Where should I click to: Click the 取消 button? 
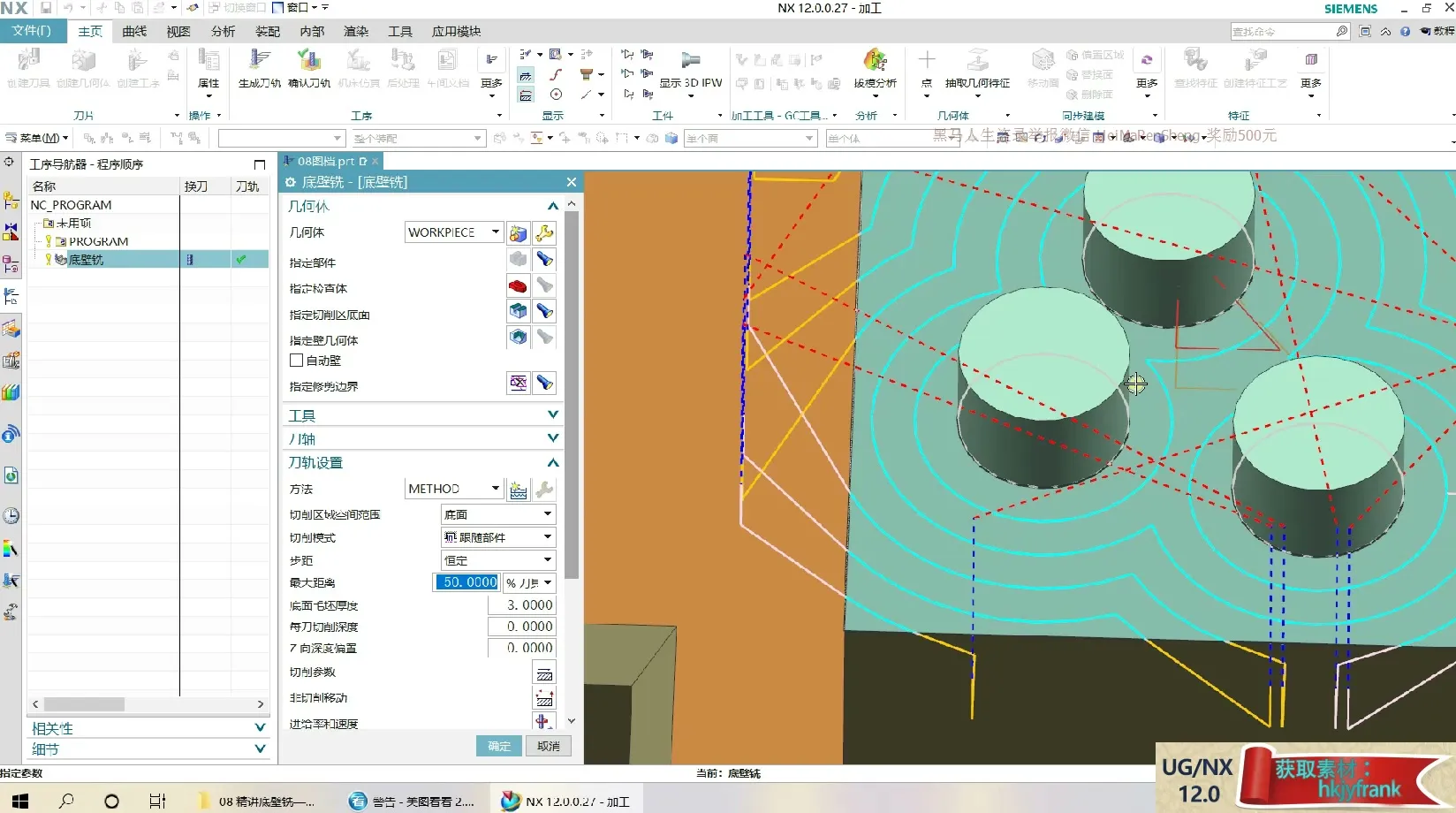click(549, 747)
